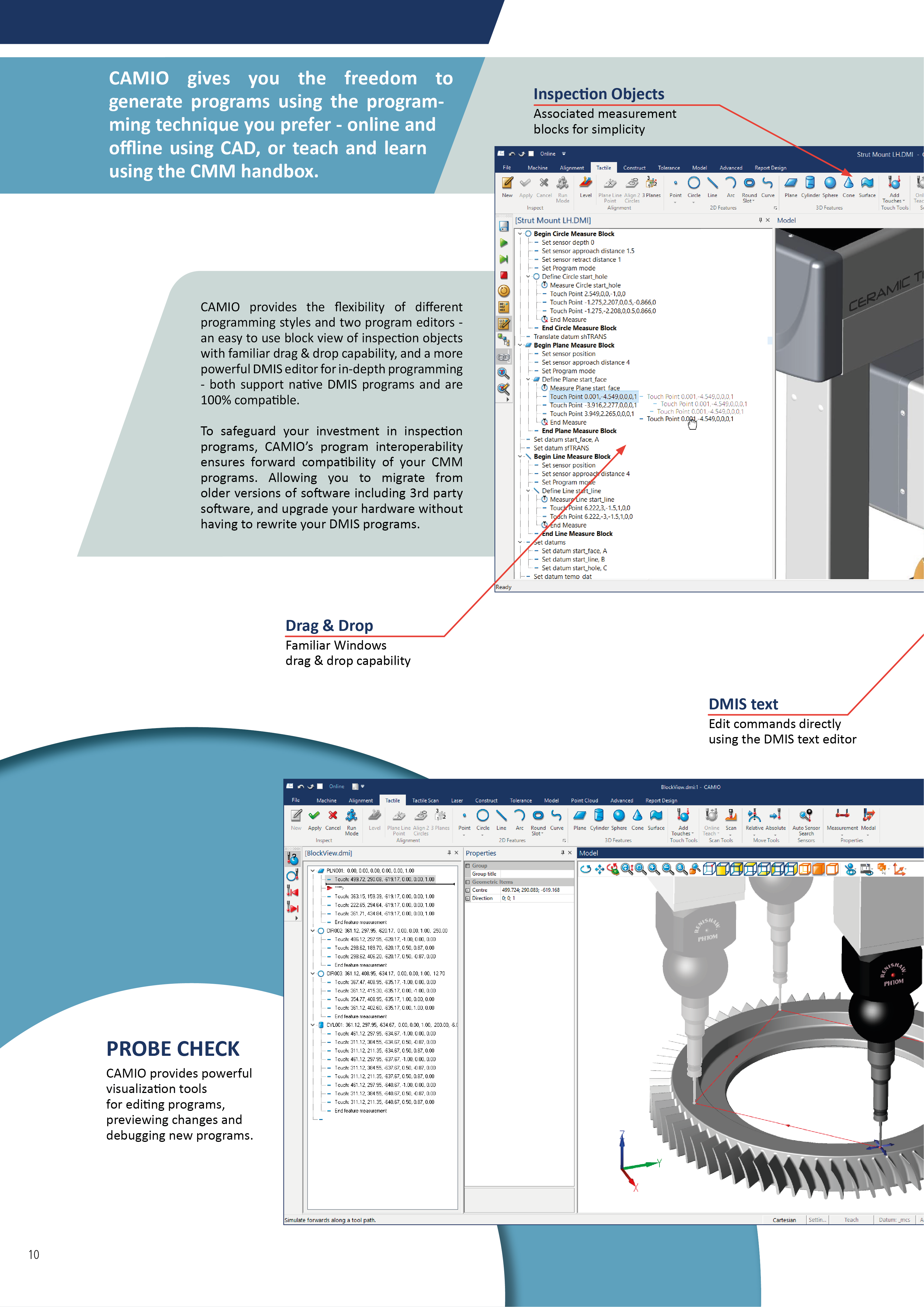Collapse Define Circle start_hole node
The width and height of the screenshot is (924, 1307).
(528, 277)
